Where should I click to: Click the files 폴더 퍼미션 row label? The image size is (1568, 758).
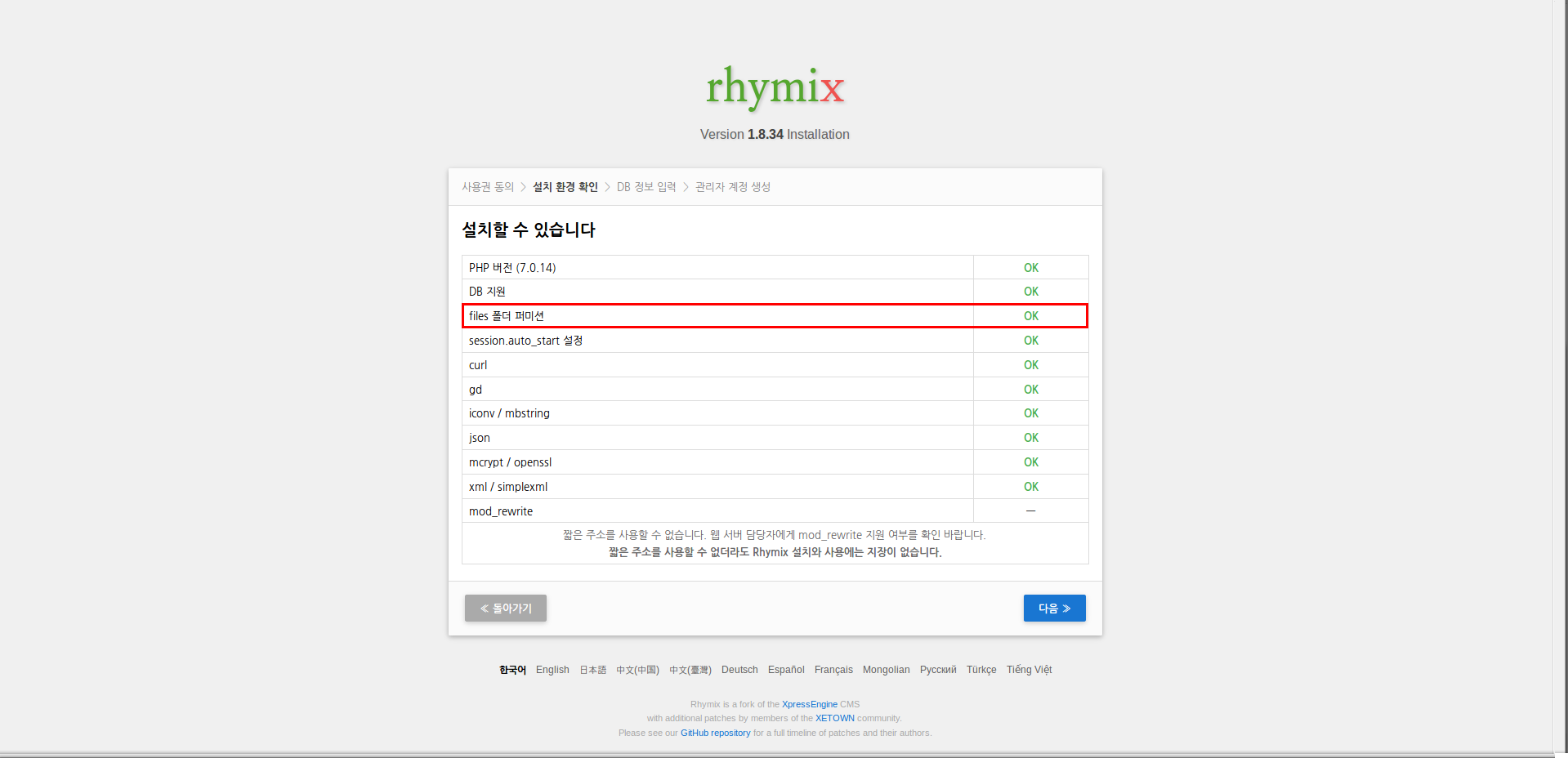(x=507, y=316)
